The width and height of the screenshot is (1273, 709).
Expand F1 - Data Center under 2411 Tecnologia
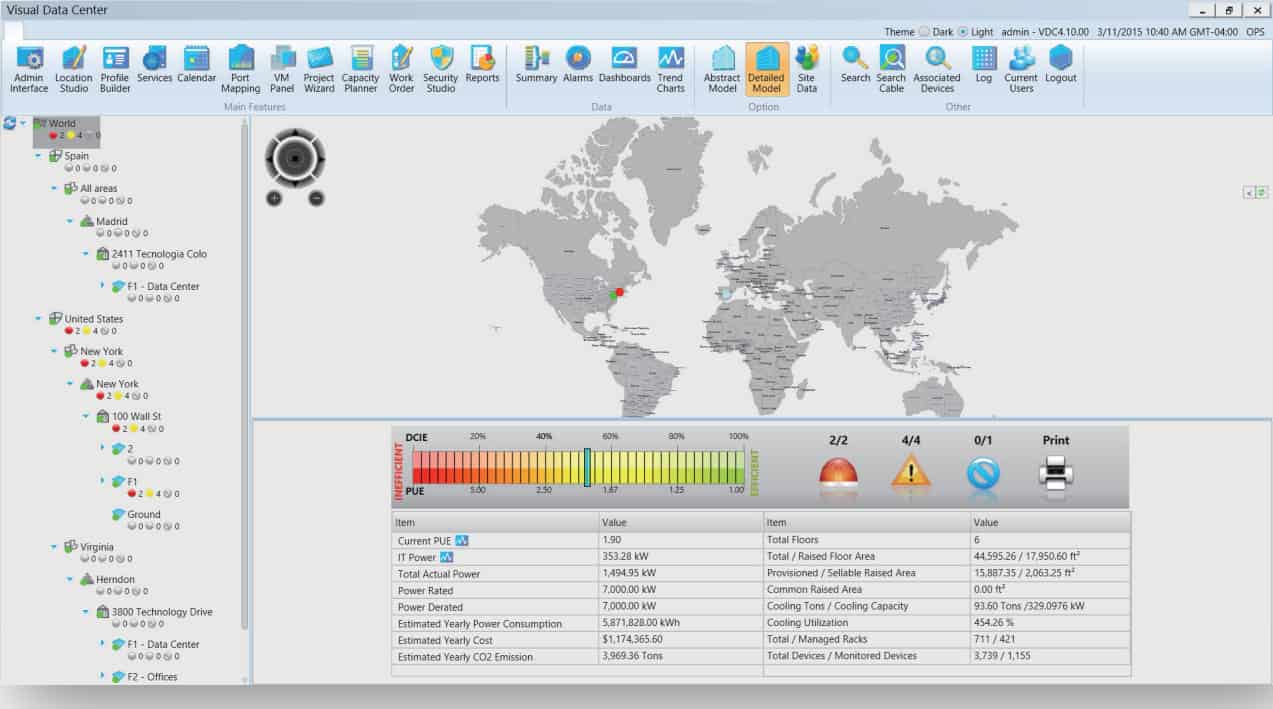point(103,286)
